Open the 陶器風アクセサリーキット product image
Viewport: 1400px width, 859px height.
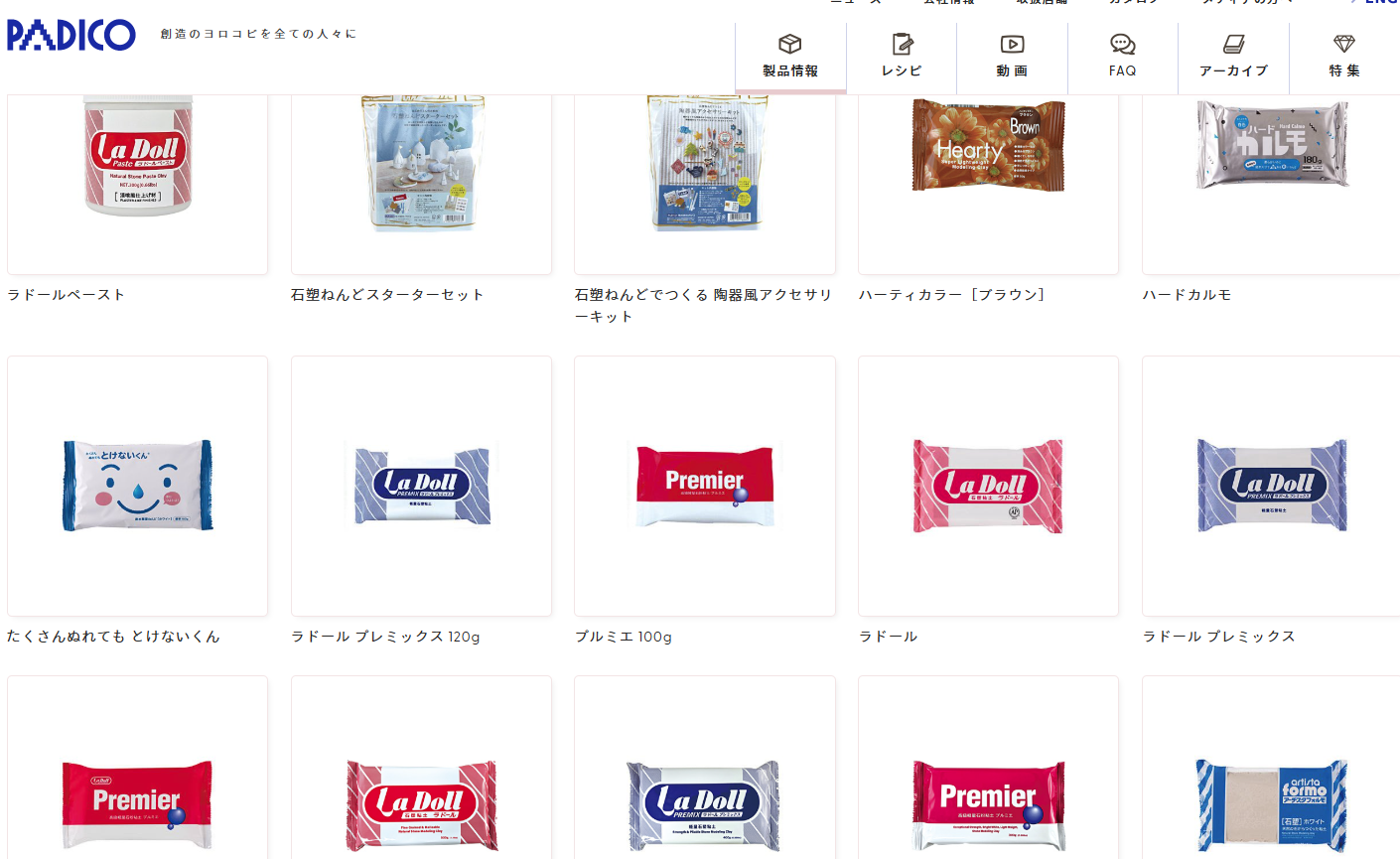(x=705, y=163)
